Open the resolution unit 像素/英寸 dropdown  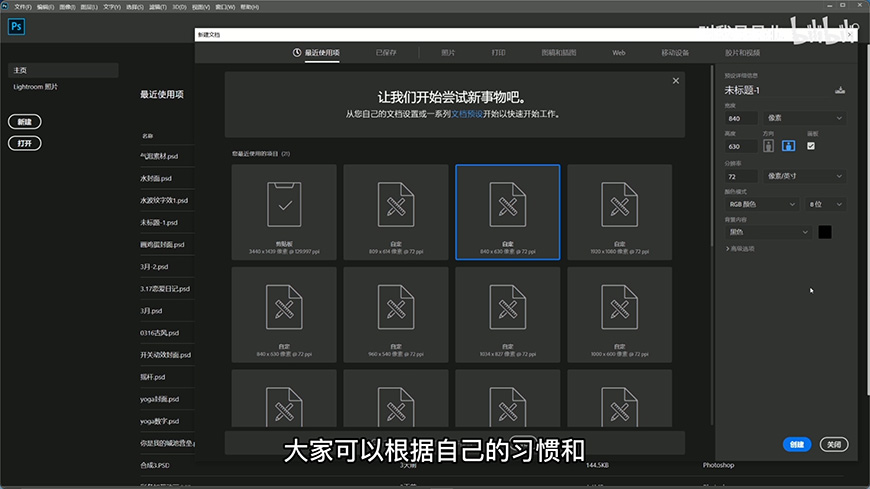[x=805, y=176]
